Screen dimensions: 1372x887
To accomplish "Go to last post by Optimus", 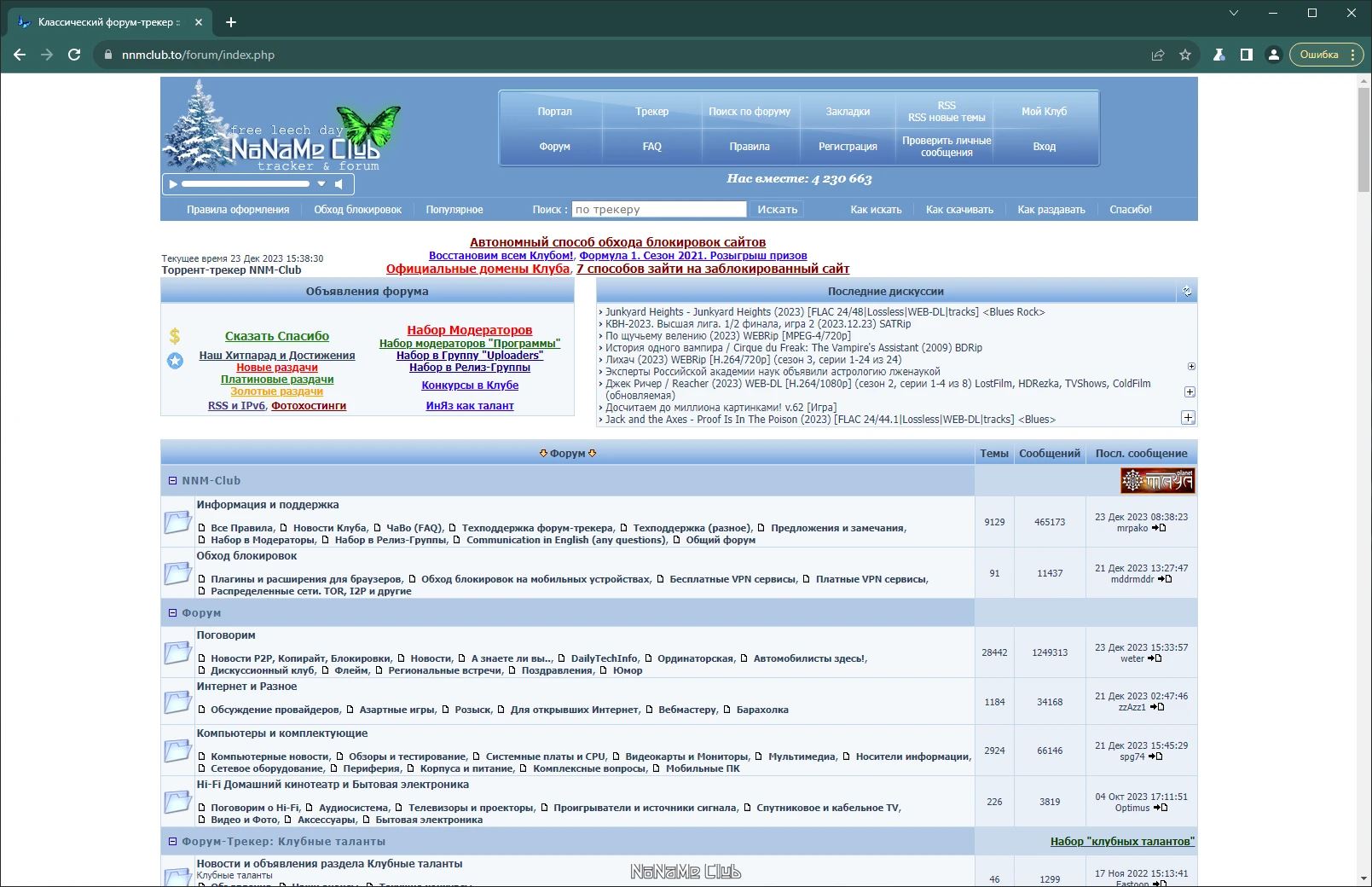I will tap(1161, 808).
